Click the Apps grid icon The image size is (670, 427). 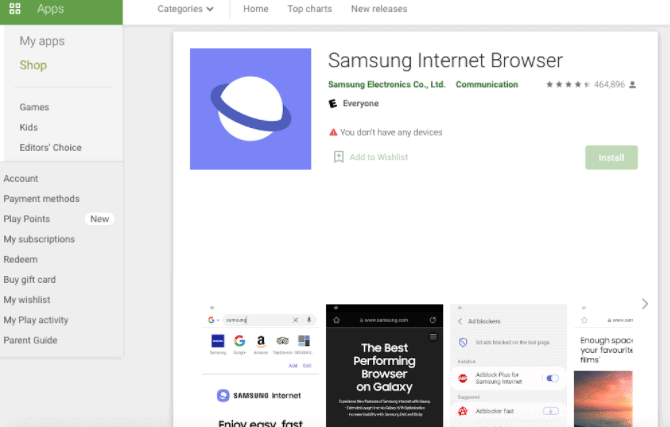pos(15,9)
